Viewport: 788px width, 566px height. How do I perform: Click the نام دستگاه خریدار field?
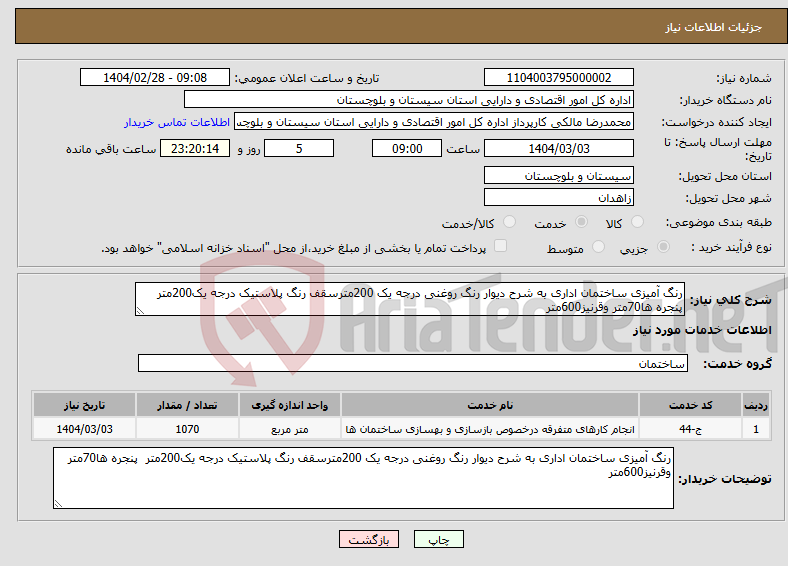[409, 100]
